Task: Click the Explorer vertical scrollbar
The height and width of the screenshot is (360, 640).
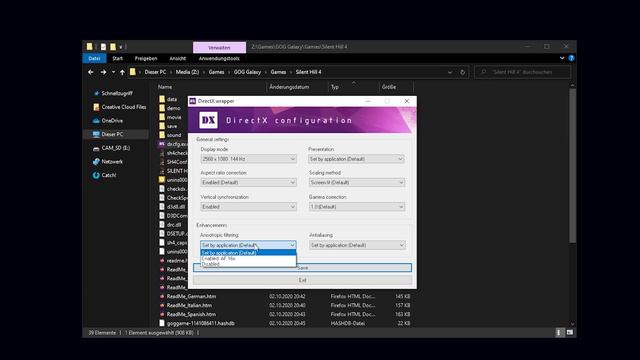Action: tap(573, 165)
